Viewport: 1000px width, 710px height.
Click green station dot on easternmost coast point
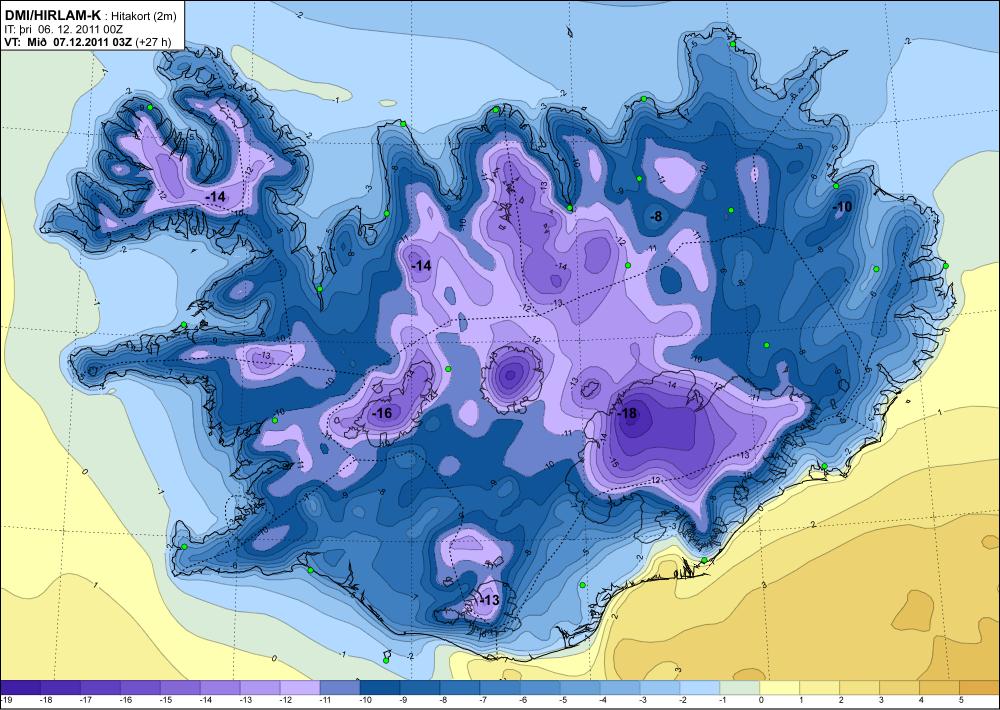[946, 266]
